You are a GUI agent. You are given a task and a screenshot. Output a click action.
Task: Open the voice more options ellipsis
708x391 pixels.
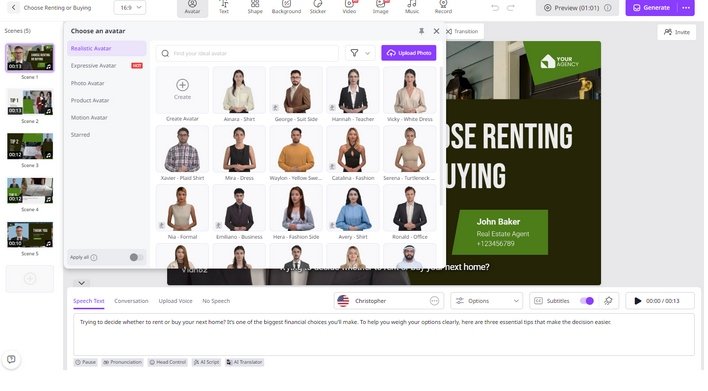pyautogui.click(x=434, y=301)
